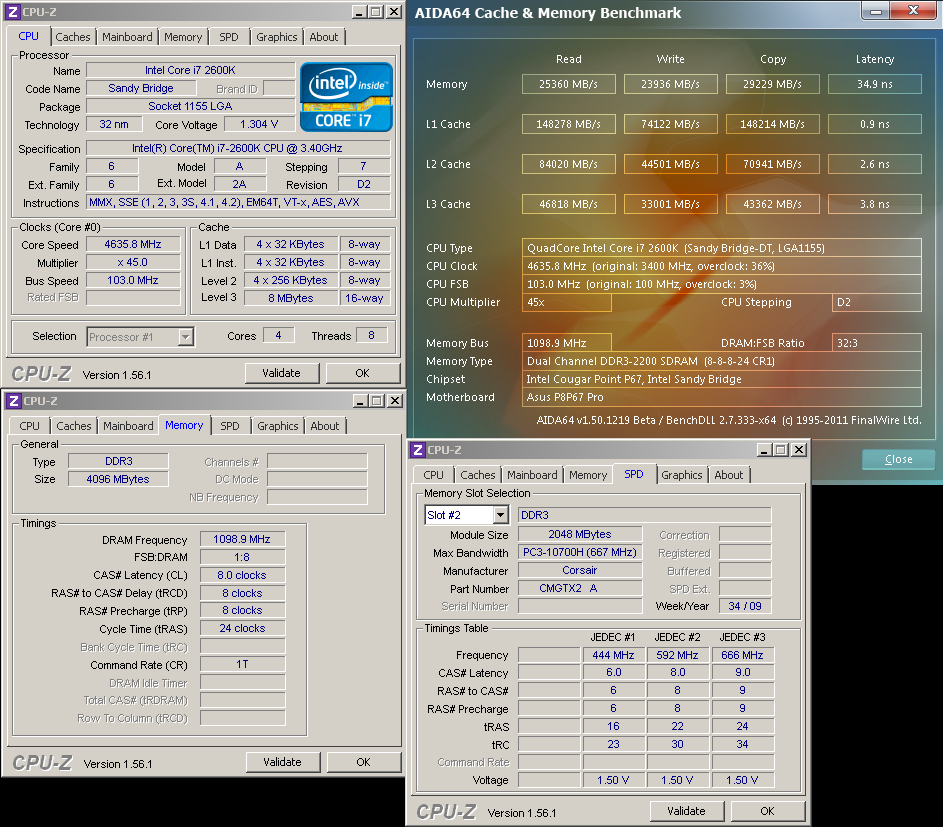
Task: Select CPU tab in the memory-timings CPU-Z window
Action: click(x=29, y=426)
